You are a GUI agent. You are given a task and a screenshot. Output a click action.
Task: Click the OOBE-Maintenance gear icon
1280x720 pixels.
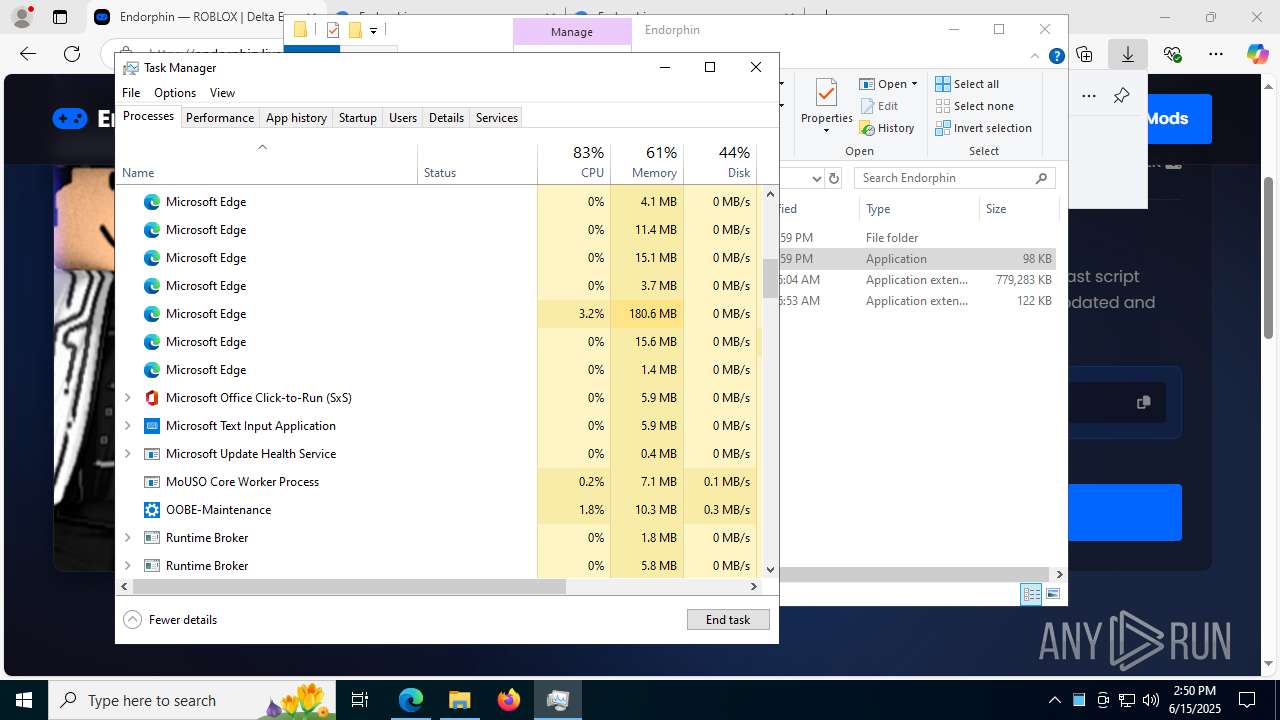click(x=152, y=510)
